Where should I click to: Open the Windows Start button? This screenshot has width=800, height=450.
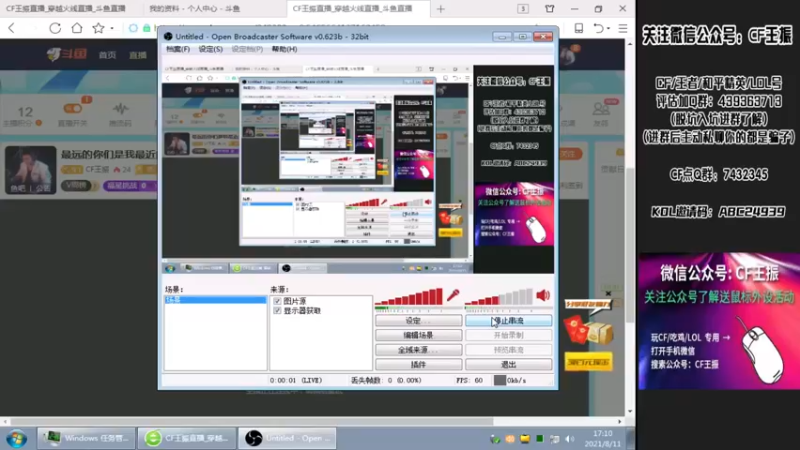pyautogui.click(x=17, y=439)
